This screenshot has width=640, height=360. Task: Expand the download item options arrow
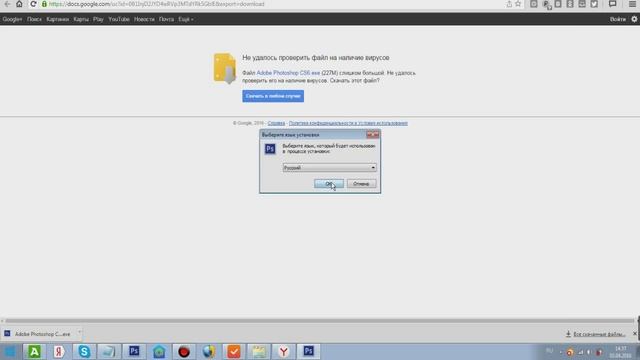tap(79, 332)
